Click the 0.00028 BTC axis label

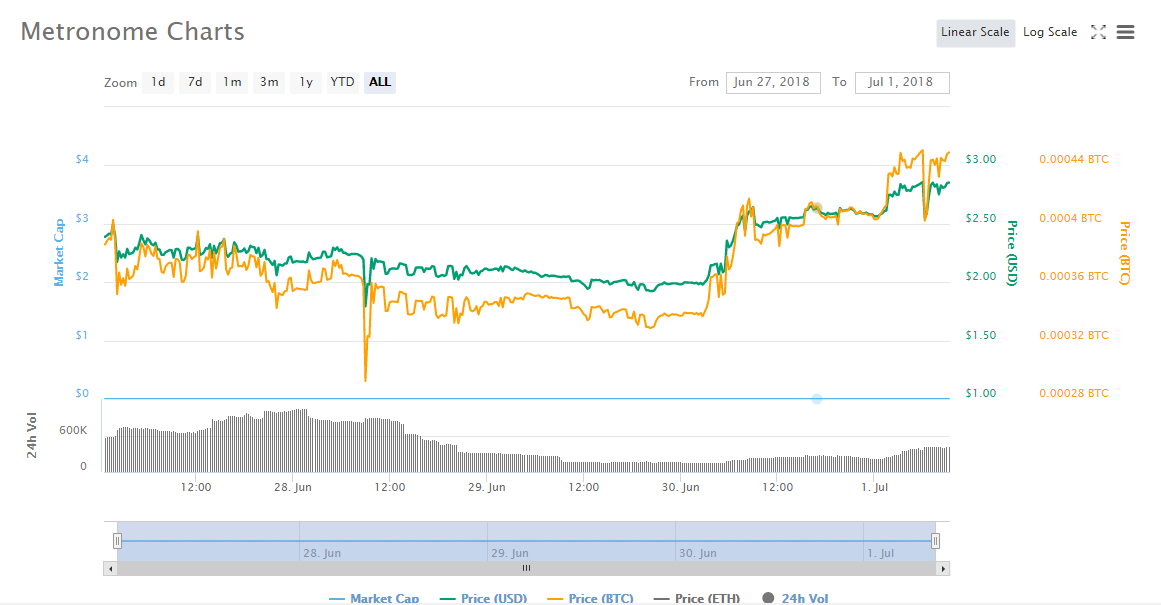click(1074, 393)
